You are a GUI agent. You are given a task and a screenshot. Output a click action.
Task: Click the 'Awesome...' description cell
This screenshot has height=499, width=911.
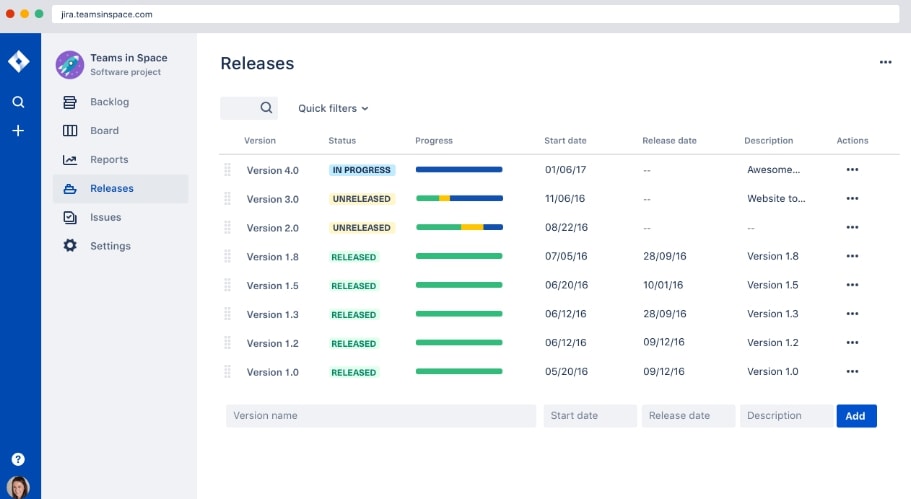(x=773, y=170)
